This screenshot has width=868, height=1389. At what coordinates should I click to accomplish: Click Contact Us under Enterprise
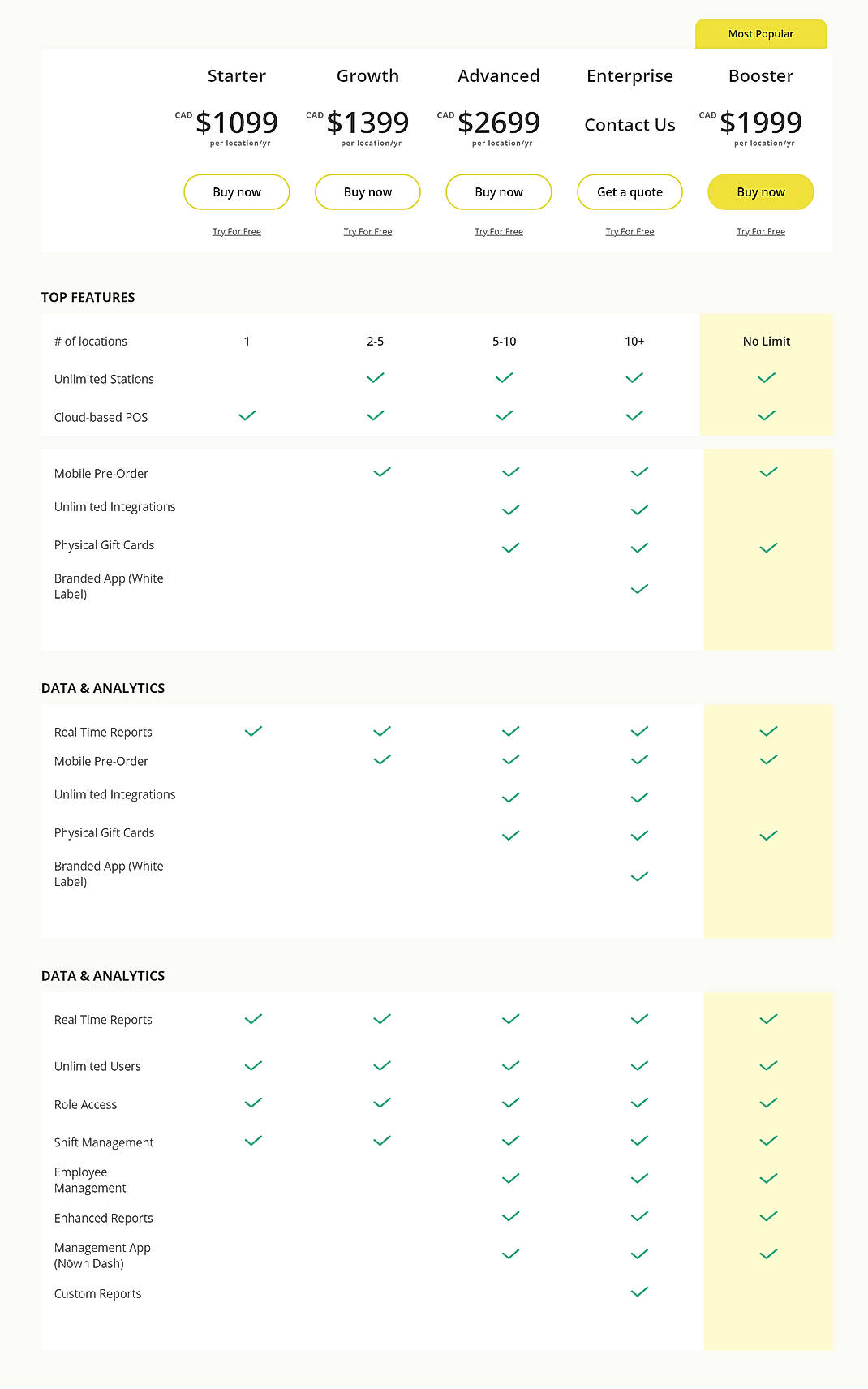click(630, 124)
